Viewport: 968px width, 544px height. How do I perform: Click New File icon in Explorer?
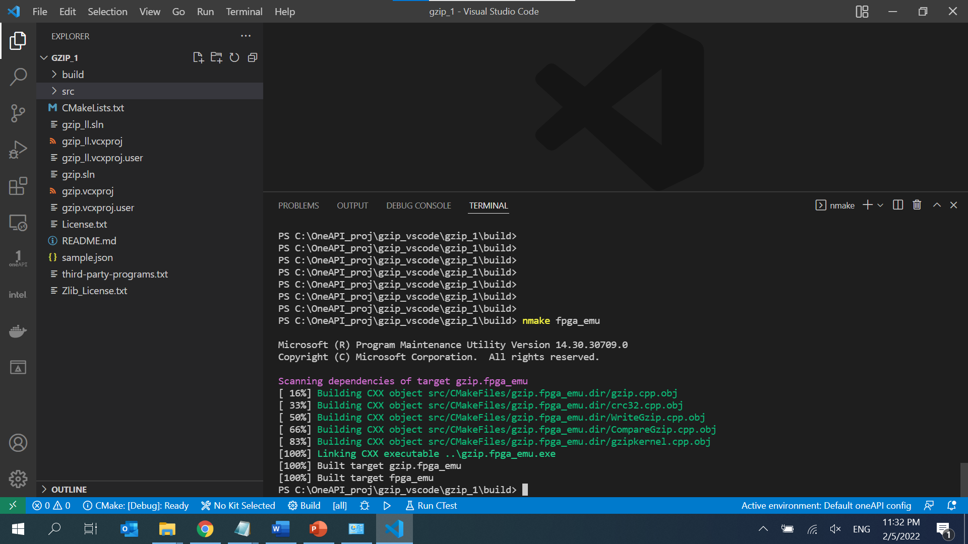(198, 58)
